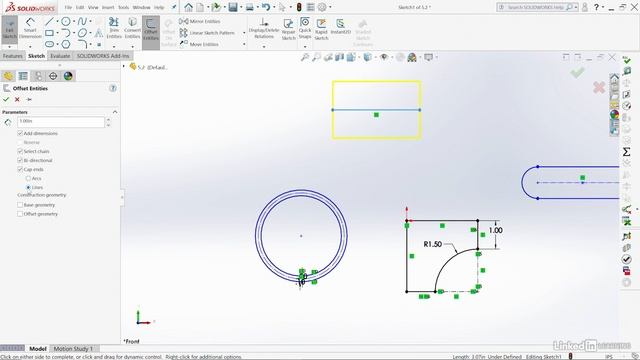Toggle the Cap ends checkbox
Image resolution: width=640 pixels, height=360 pixels.
(20, 169)
